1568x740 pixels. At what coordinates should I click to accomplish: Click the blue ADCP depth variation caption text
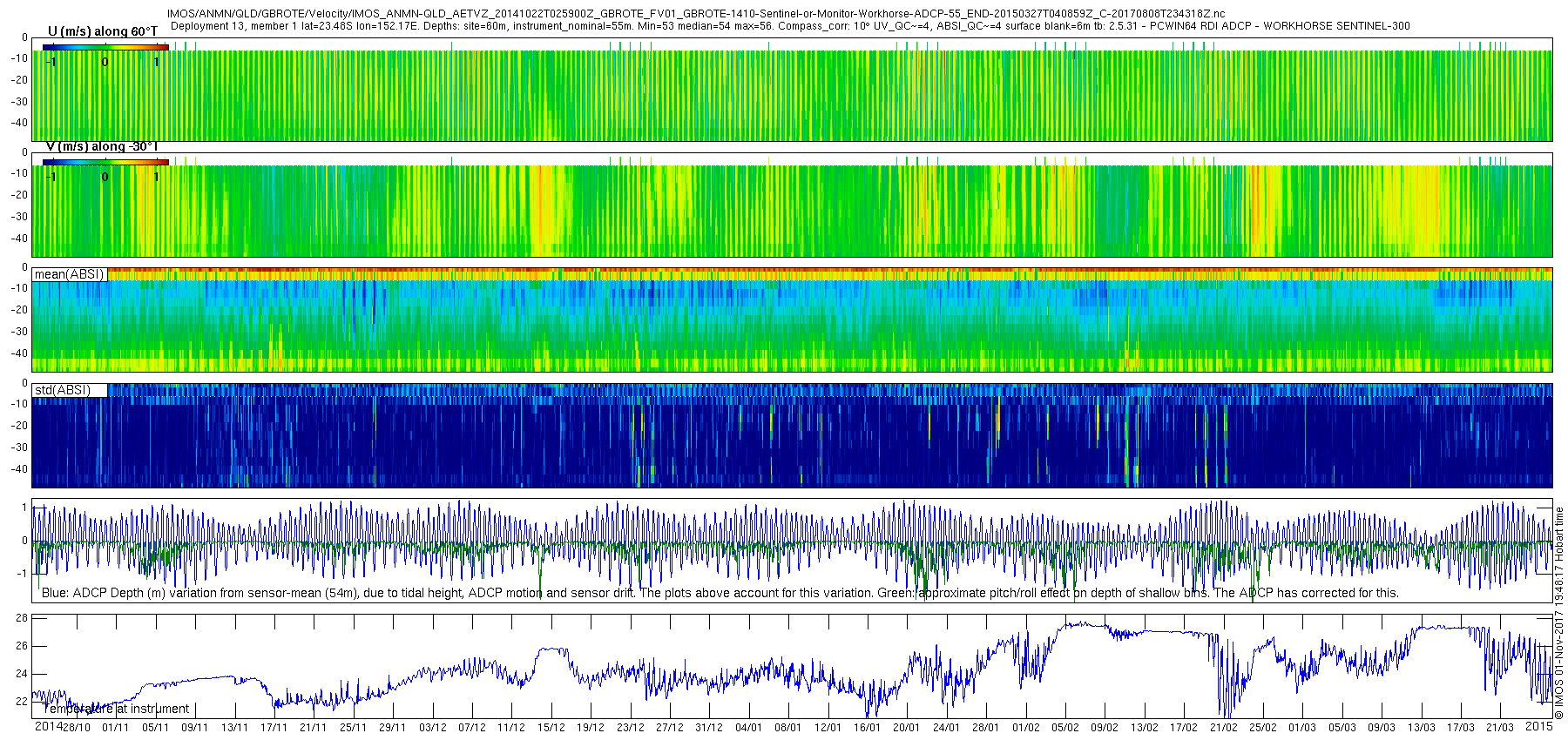(720, 593)
